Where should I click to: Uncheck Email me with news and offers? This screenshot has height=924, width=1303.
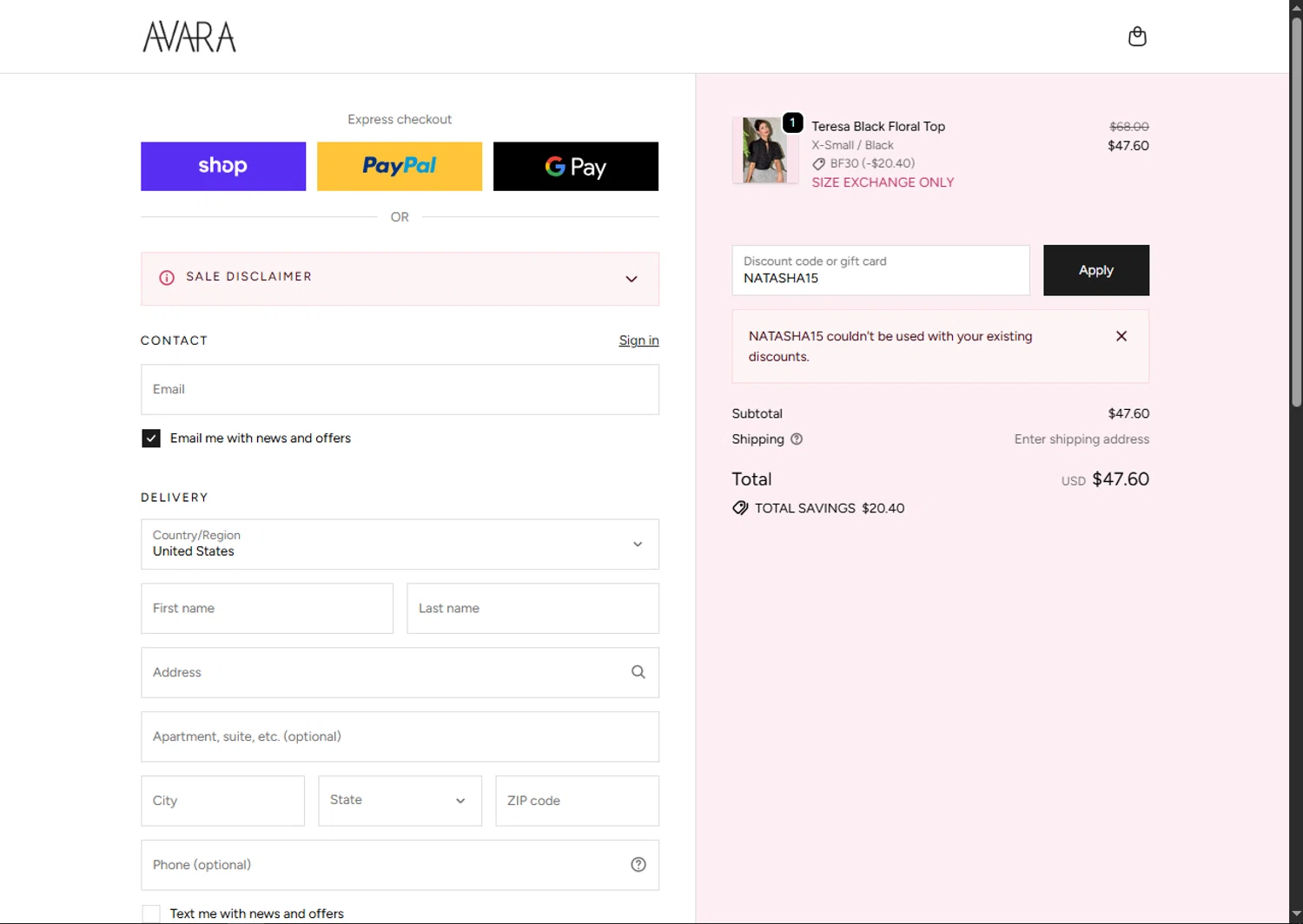151,439
